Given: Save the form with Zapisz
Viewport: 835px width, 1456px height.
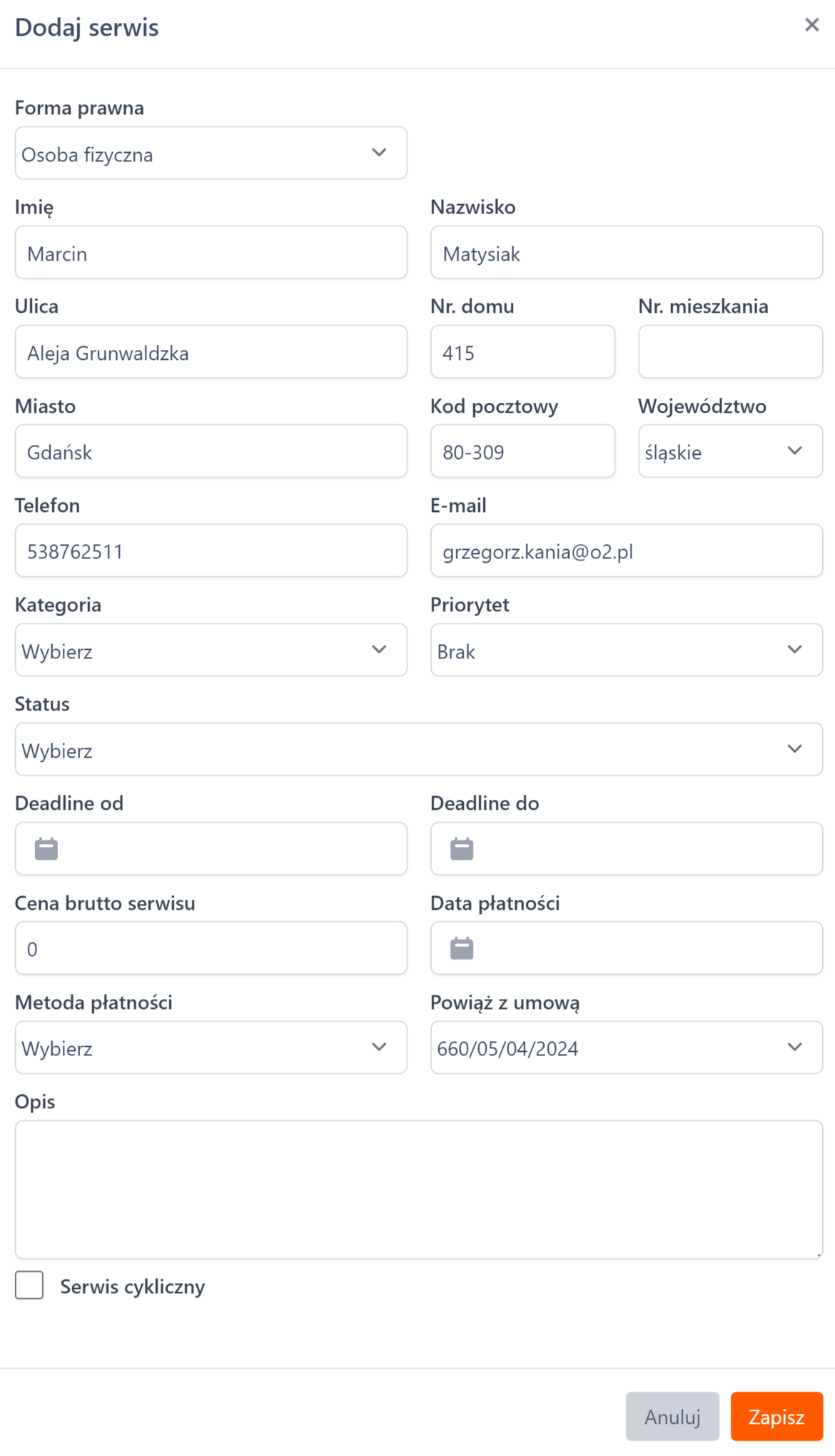Looking at the screenshot, I should (776, 1417).
